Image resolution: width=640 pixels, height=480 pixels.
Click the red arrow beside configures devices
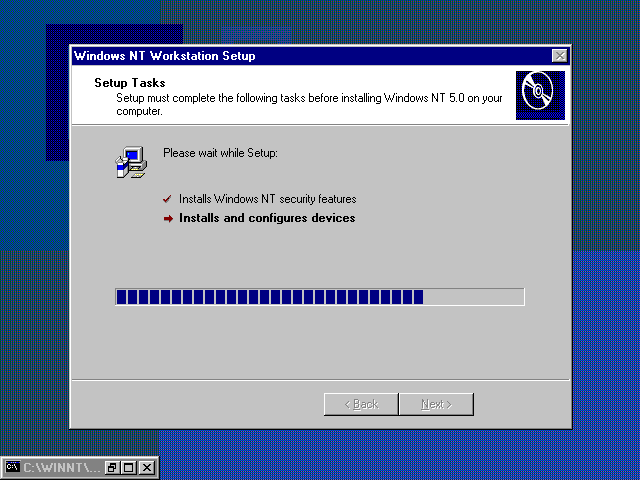(168, 219)
